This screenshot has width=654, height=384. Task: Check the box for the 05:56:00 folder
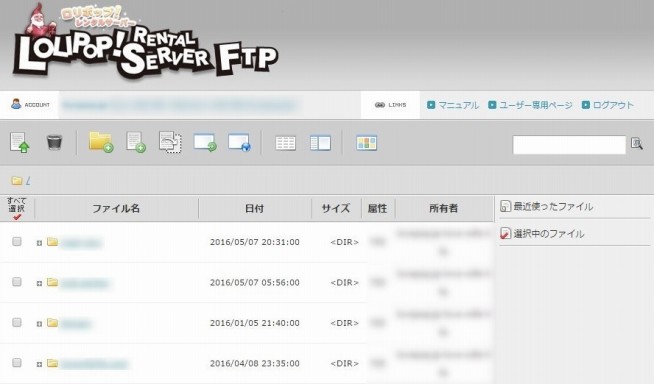click(17, 282)
